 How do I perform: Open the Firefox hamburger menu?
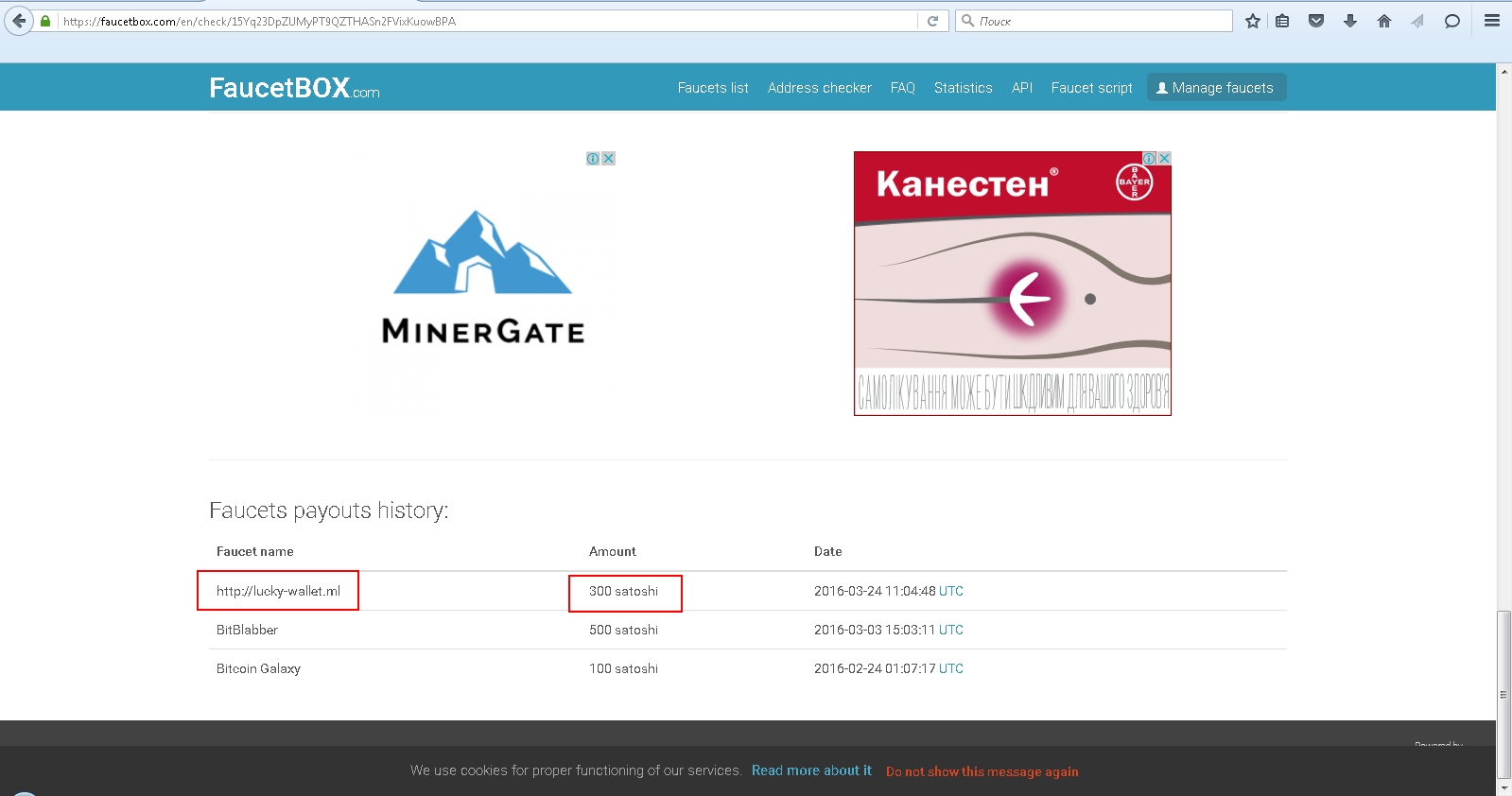1492,21
